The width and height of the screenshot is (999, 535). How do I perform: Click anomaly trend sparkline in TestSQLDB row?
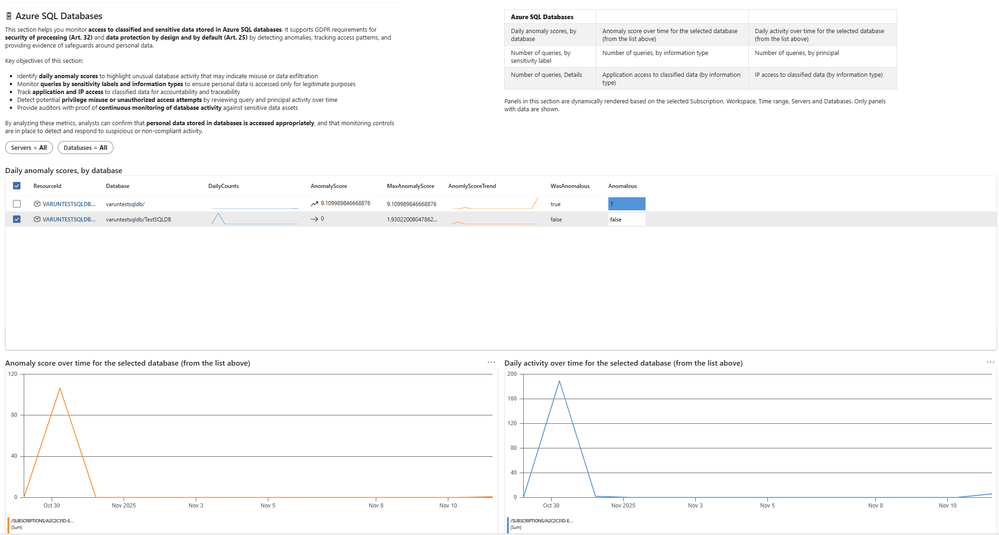point(495,222)
